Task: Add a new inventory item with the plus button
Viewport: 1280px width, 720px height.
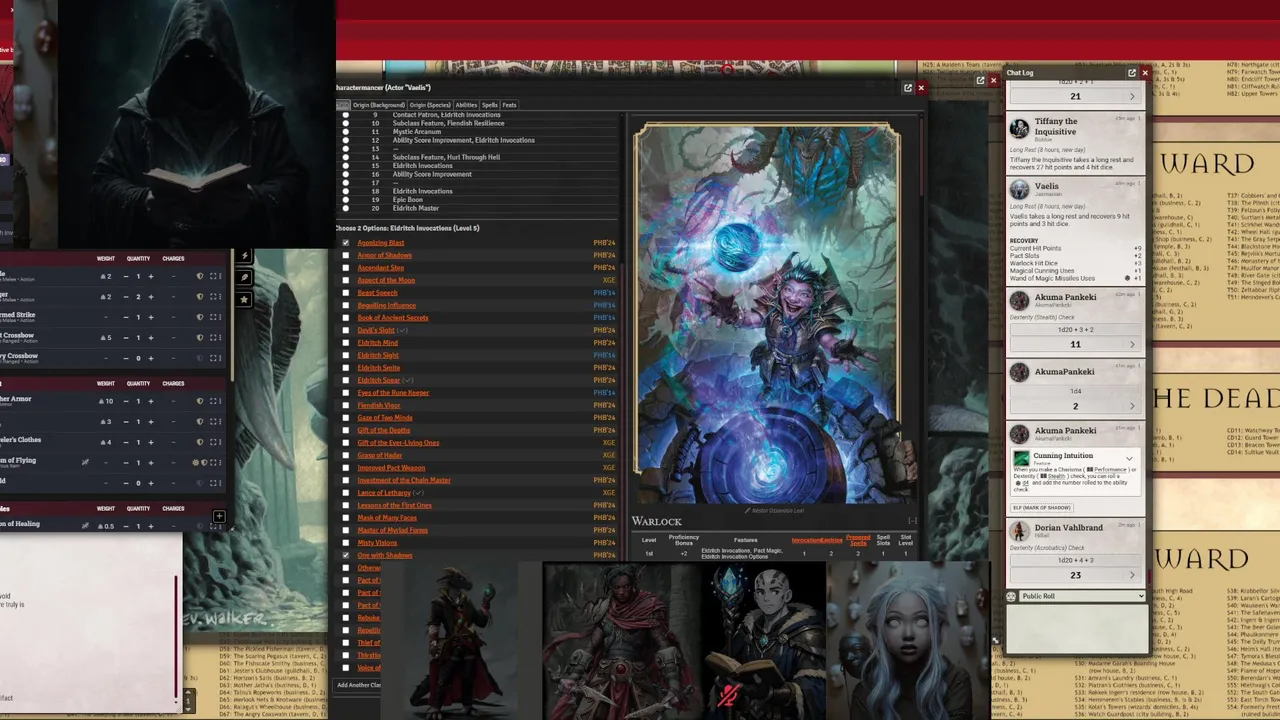Action: [219, 517]
